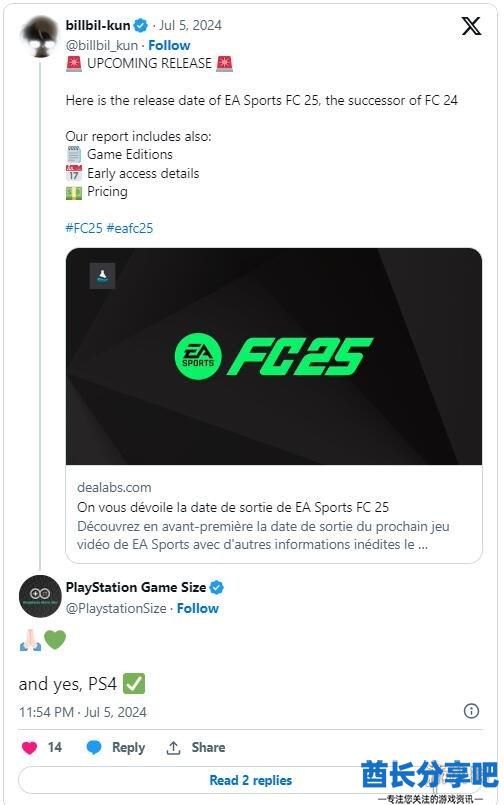The width and height of the screenshot is (504, 805).
Task: Click the blue reply bubble icon
Action: coord(94,748)
